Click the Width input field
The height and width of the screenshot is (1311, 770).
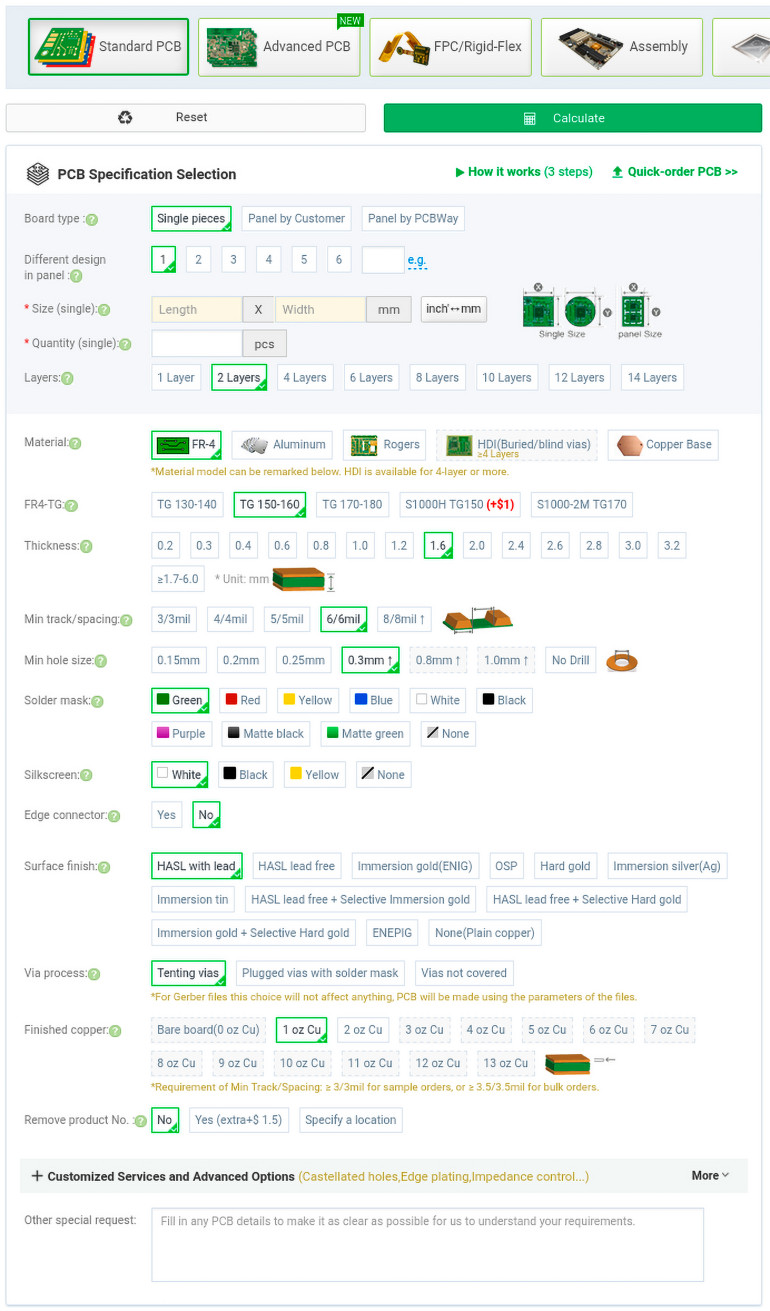(321, 309)
